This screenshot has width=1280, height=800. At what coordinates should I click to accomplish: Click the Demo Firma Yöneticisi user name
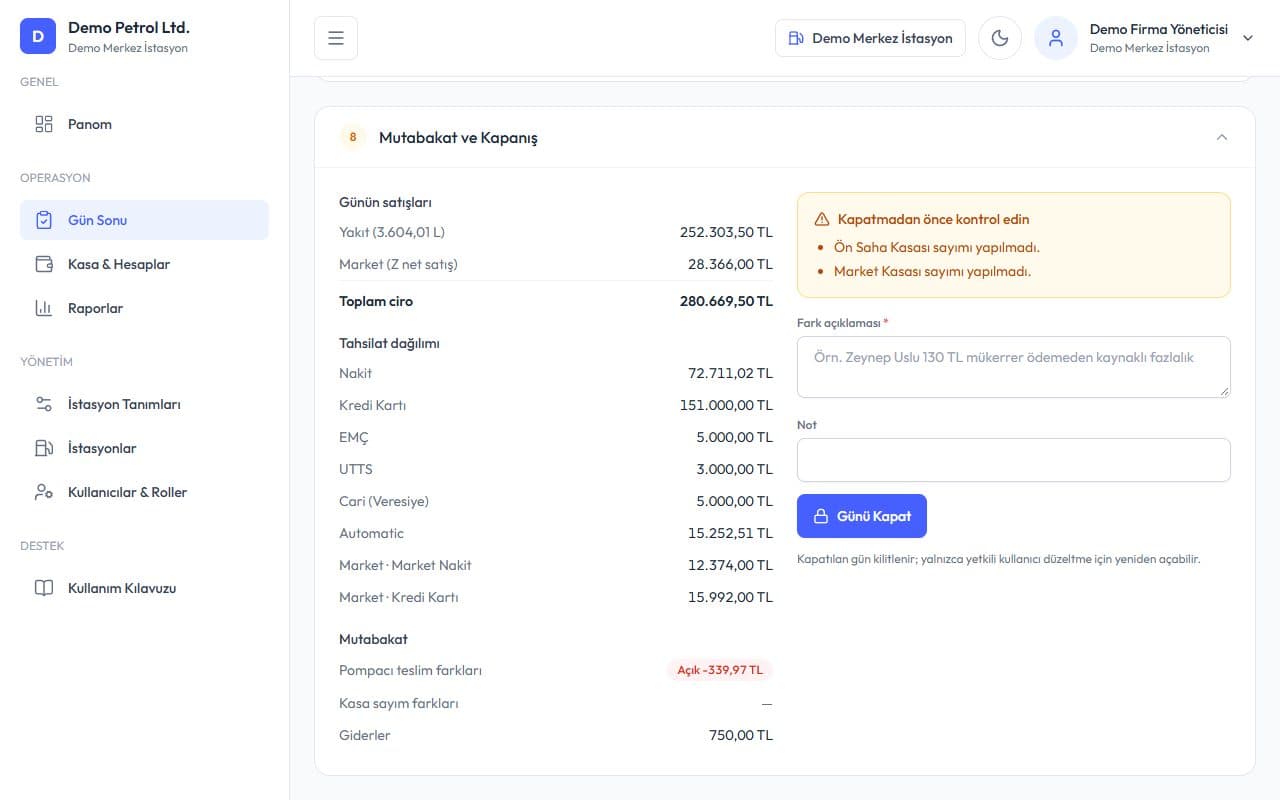click(x=1159, y=29)
